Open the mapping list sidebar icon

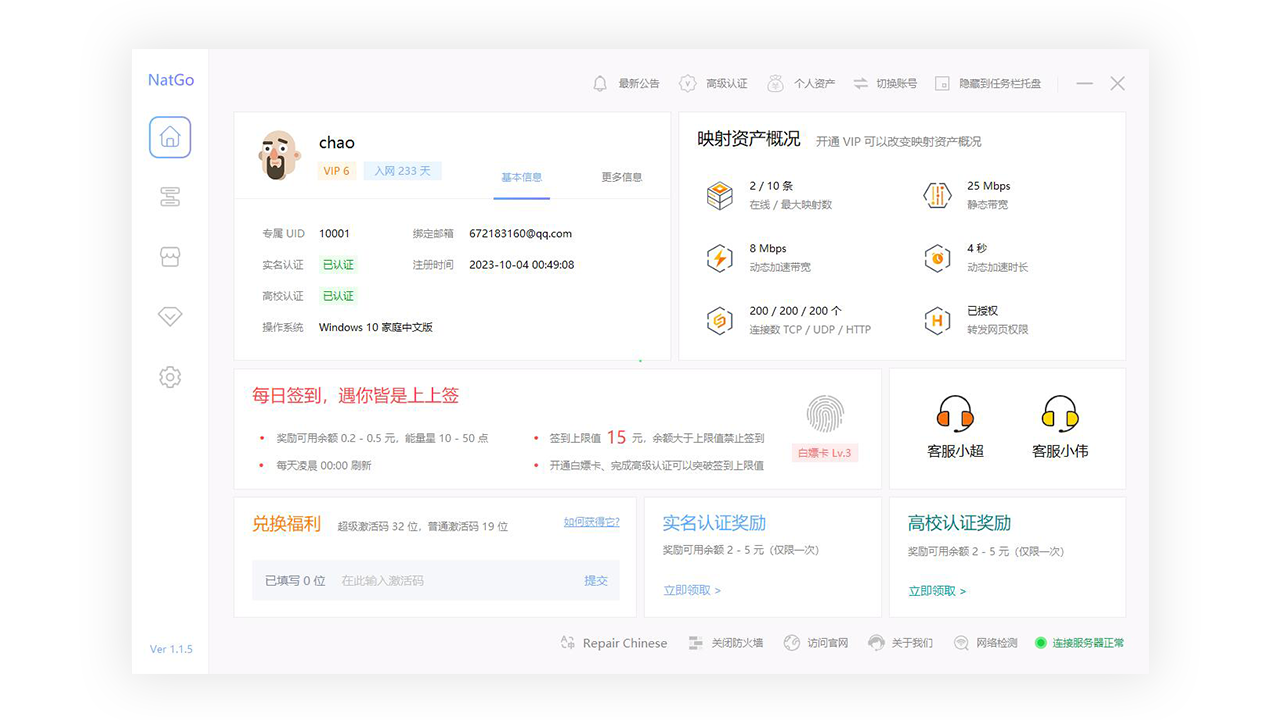tap(170, 197)
